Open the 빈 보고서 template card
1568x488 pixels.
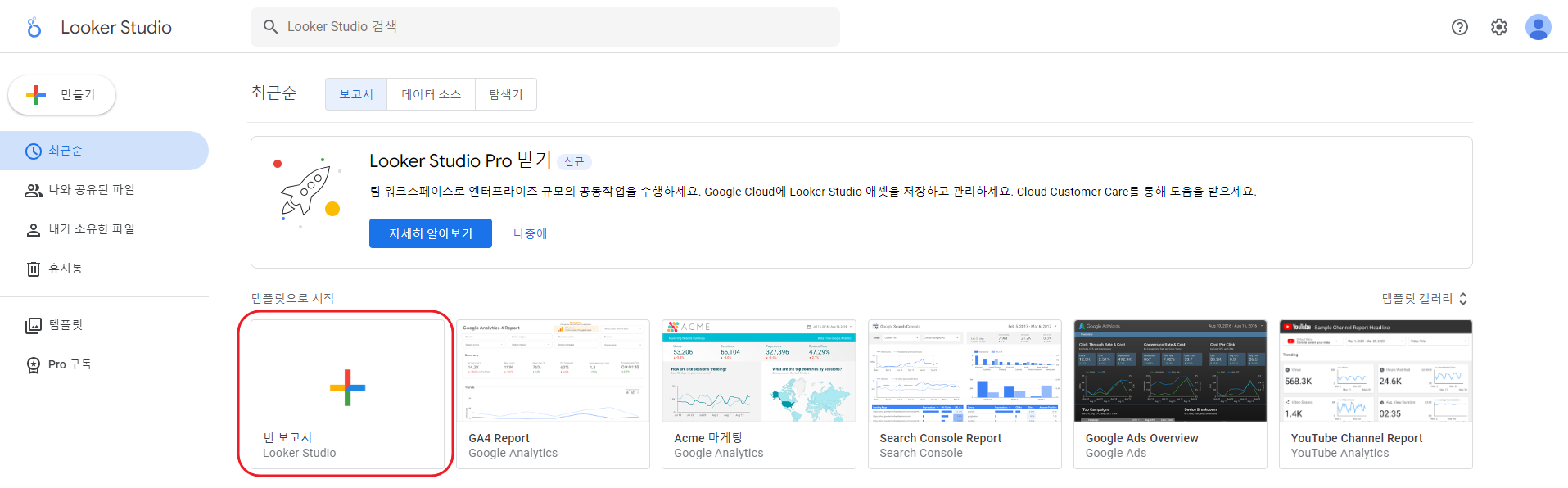tap(347, 394)
